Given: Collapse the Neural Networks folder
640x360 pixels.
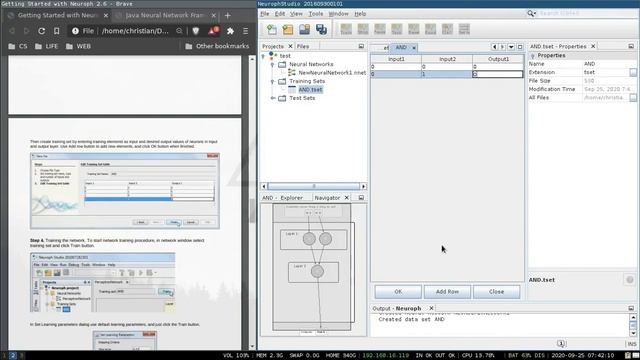Looking at the screenshot, I should (272, 64).
